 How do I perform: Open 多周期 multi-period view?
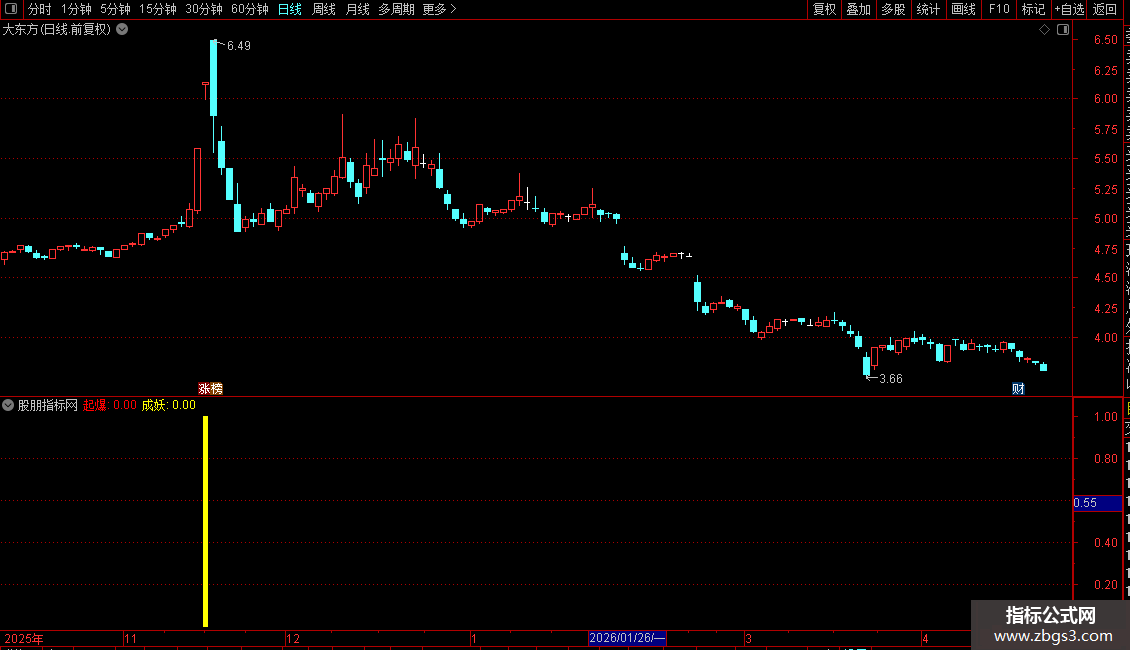[396, 9]
